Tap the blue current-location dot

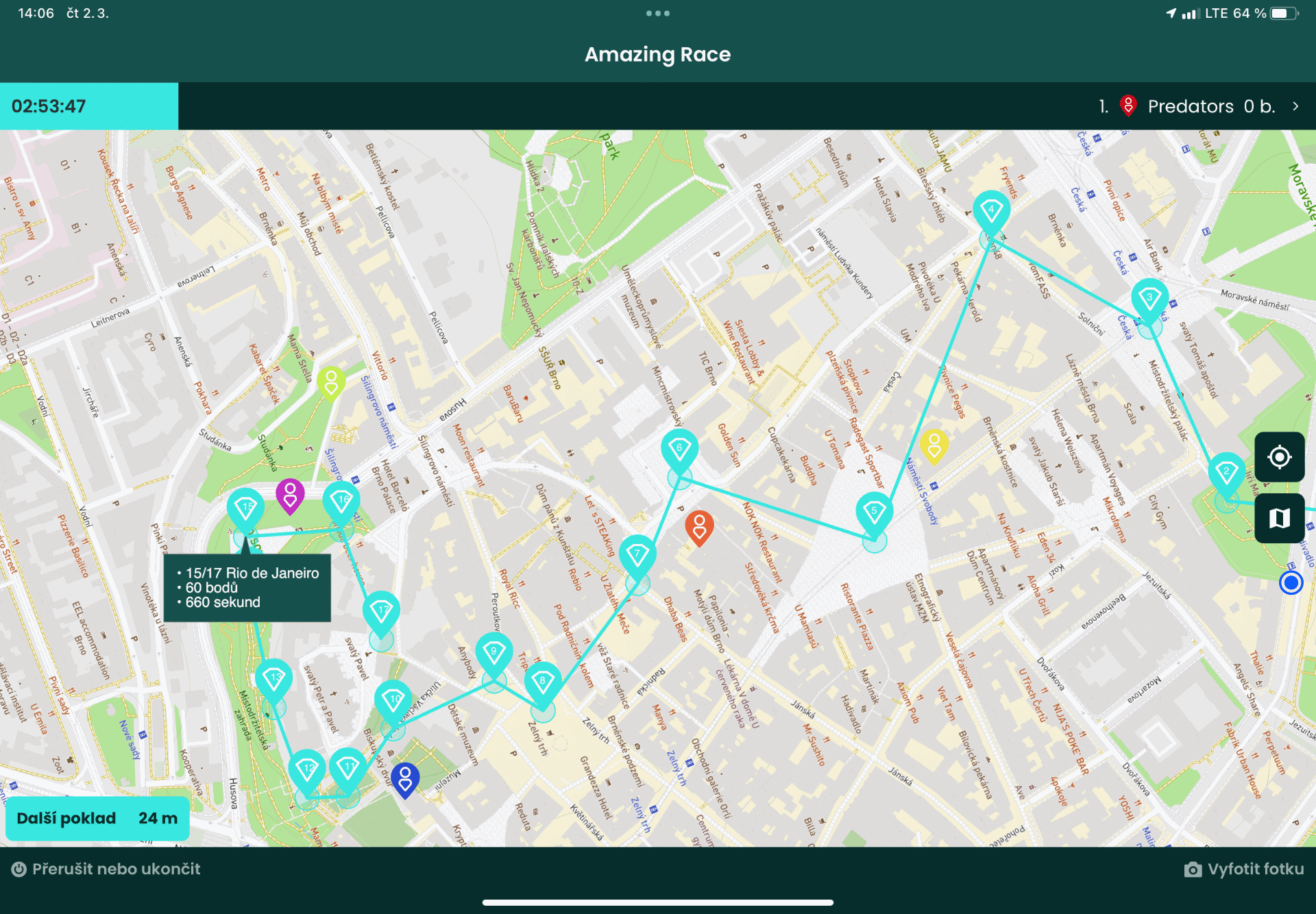[x=1291, y=583]
